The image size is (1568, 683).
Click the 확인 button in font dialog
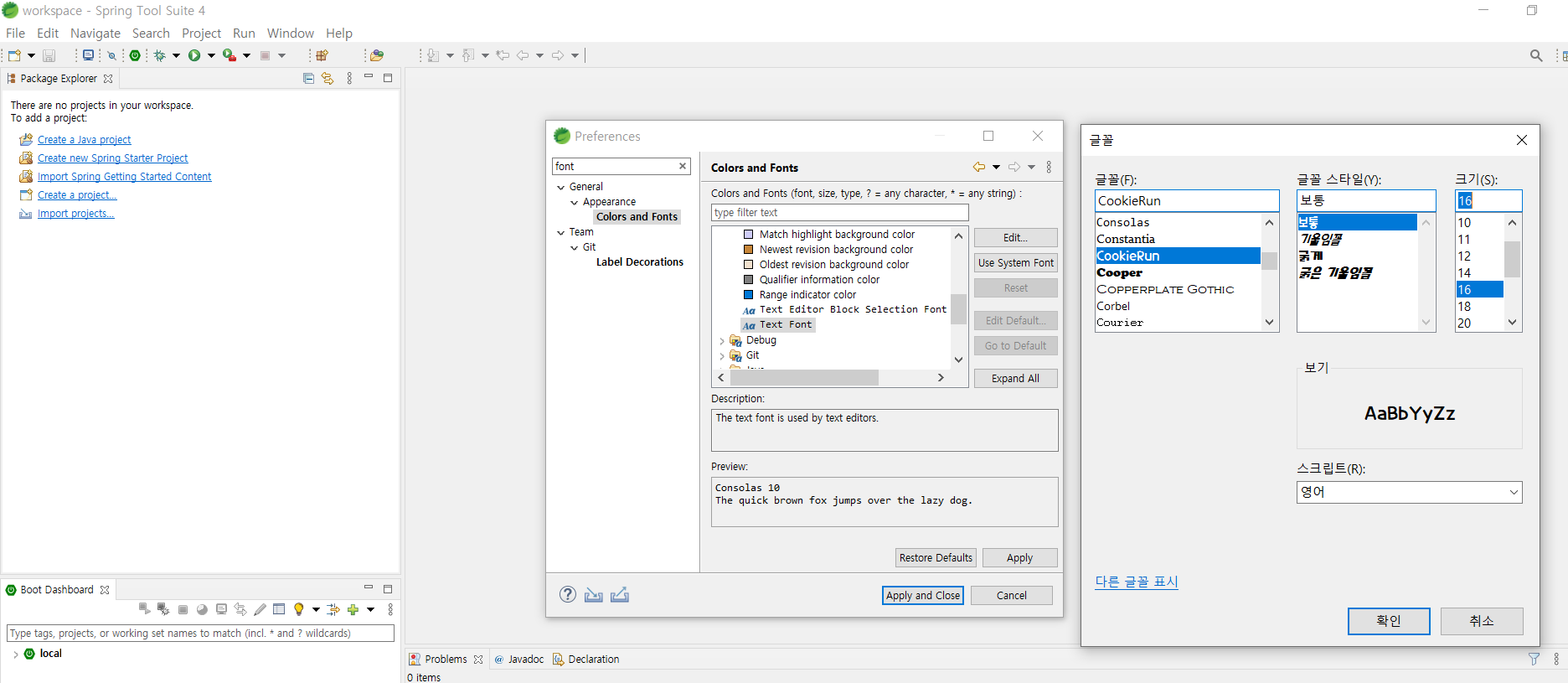[1389, 620]
